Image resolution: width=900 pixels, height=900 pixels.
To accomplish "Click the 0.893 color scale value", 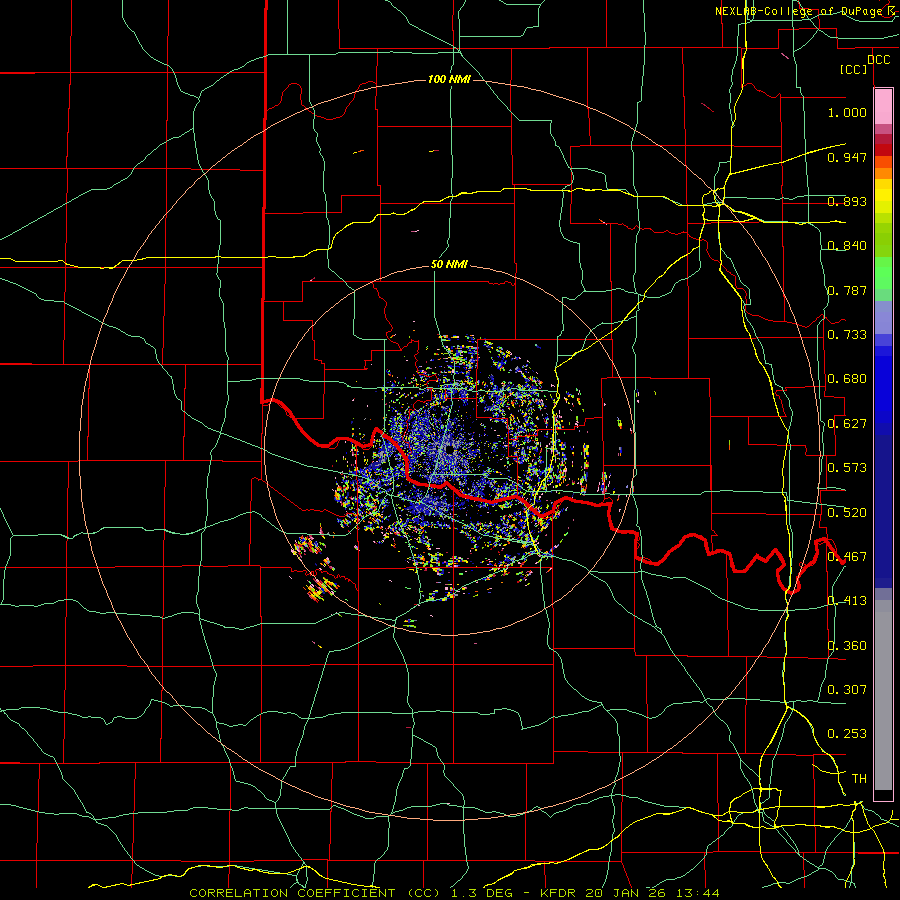I will [847, 201].
